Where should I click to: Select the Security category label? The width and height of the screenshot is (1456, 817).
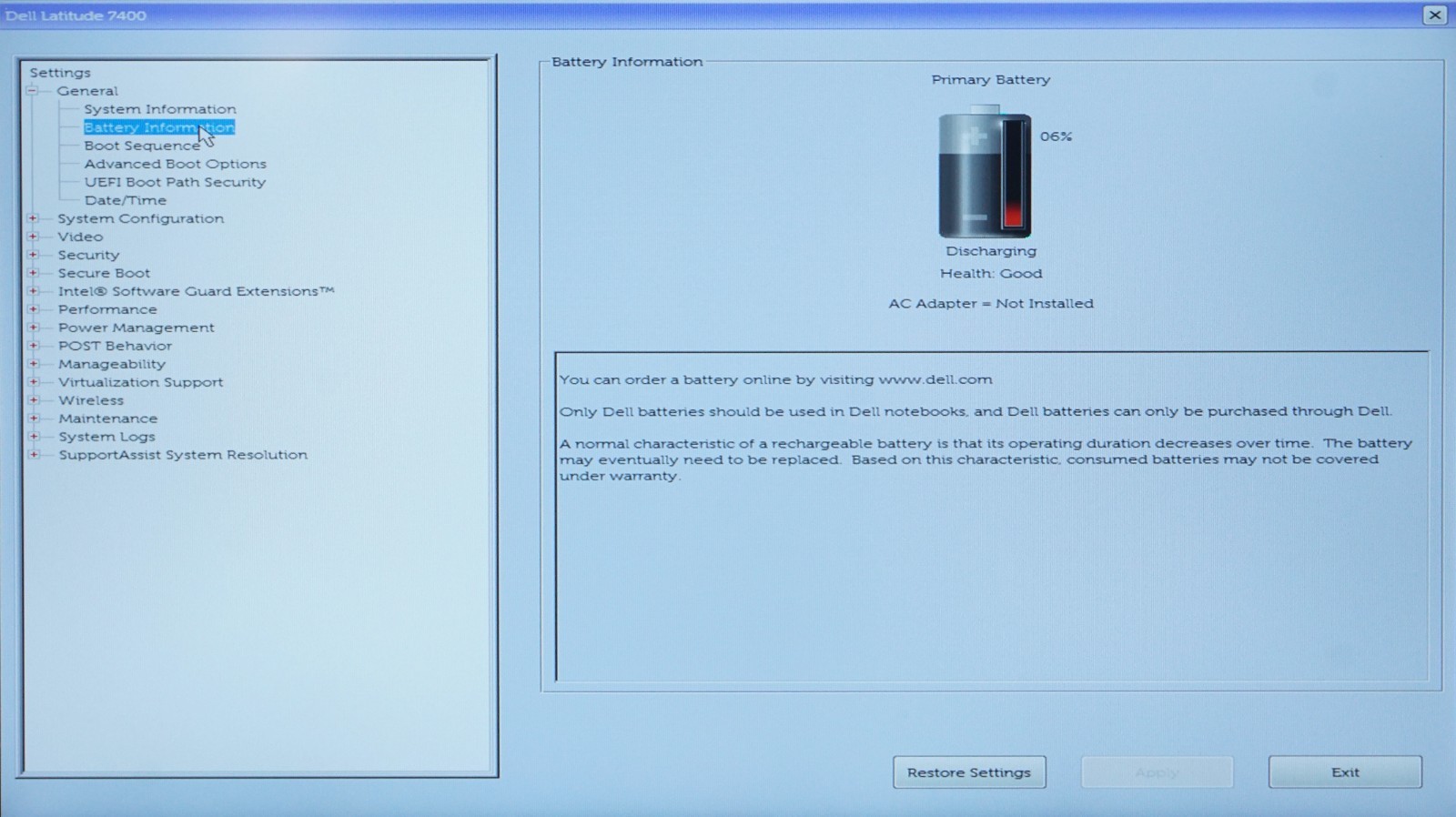[x=88, y=255]
